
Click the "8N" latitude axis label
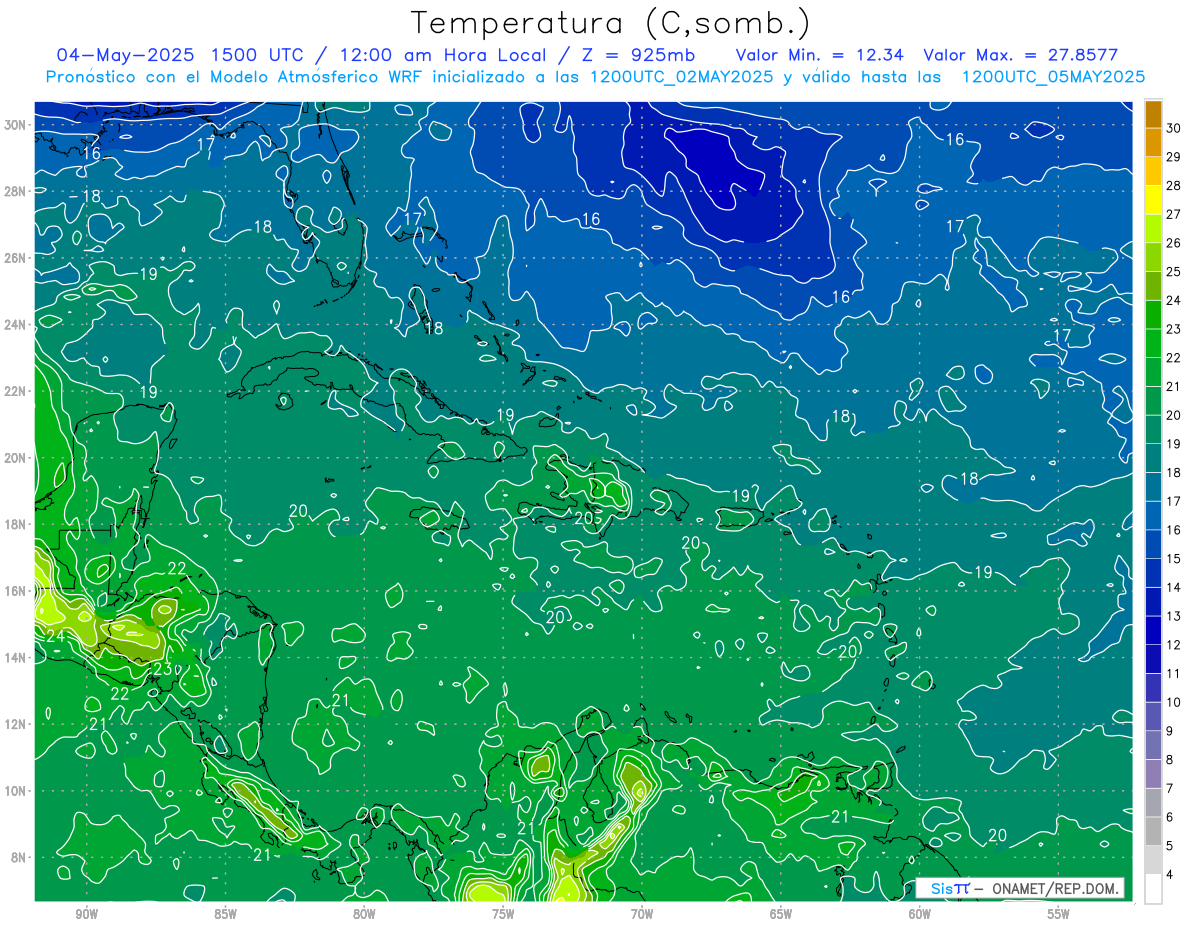click(20, 857)
